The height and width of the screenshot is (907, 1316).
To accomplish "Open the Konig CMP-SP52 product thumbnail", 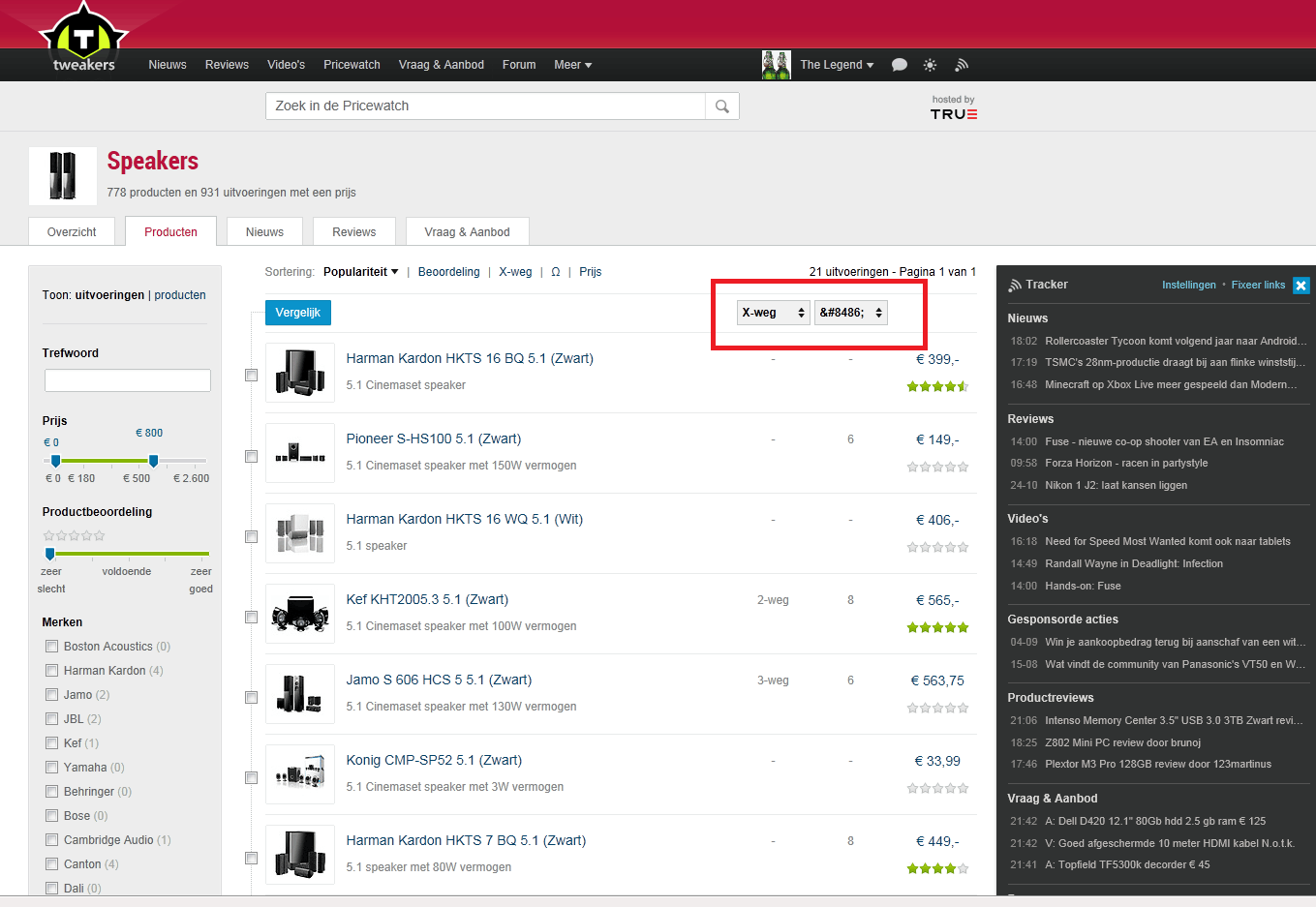I will tap(300, 774).
